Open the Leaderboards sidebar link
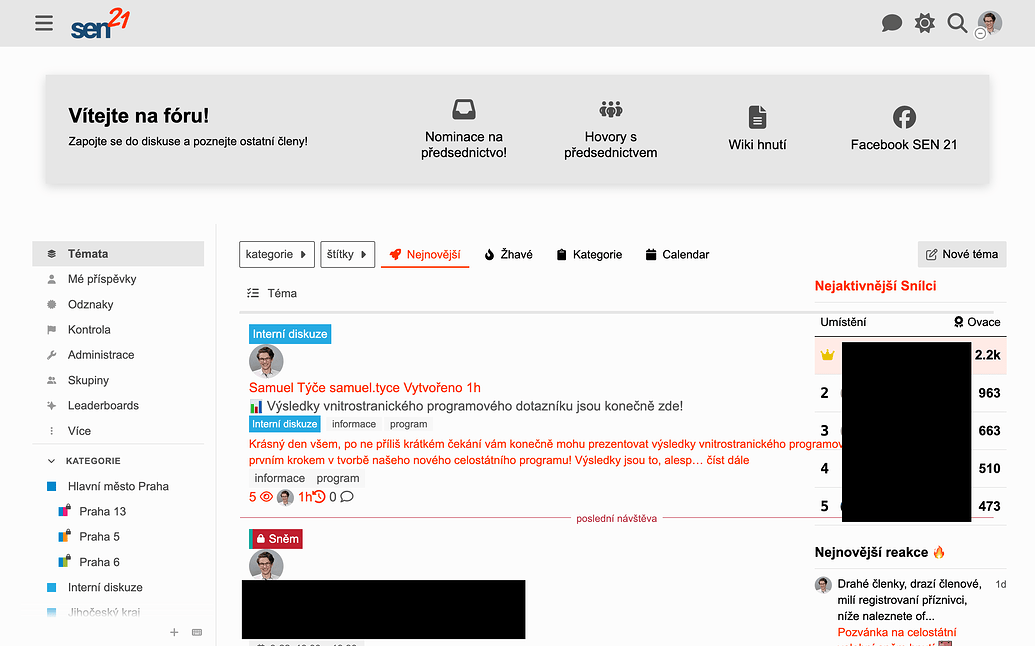The image size is (1035, 646). tap(103, 405)
